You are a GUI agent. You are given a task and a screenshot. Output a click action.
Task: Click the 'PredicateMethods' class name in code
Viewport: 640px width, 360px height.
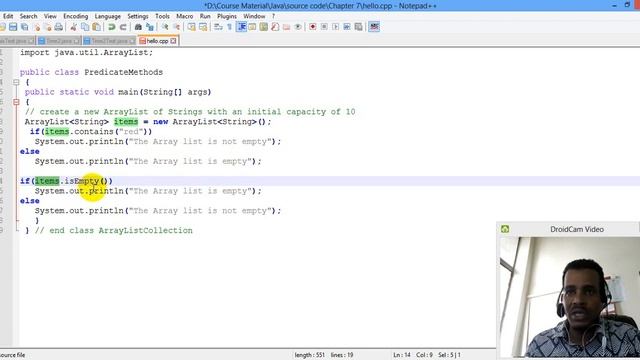(x=123, y=72)
